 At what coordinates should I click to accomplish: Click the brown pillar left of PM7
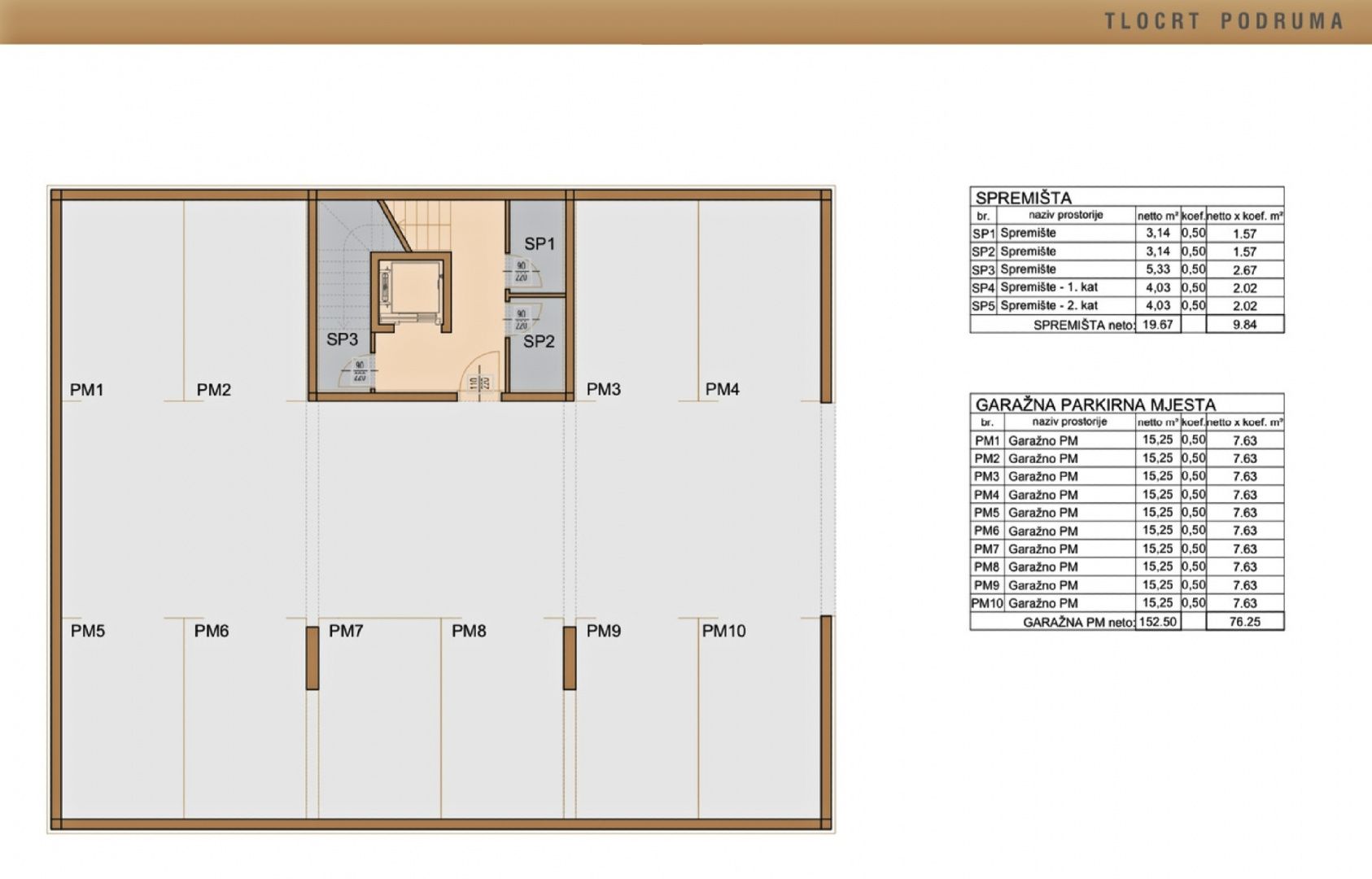(312, 658)
